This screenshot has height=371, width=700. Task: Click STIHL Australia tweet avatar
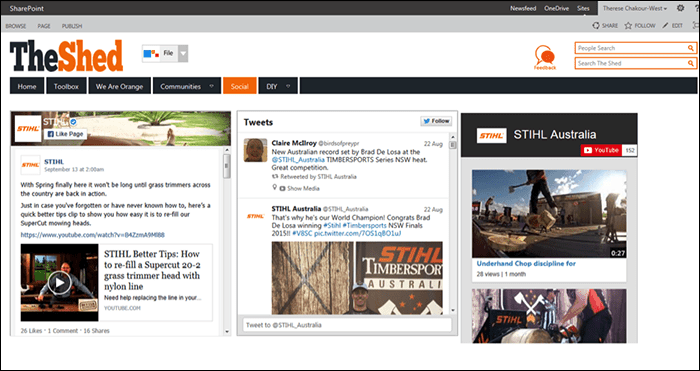coord(255,216)
